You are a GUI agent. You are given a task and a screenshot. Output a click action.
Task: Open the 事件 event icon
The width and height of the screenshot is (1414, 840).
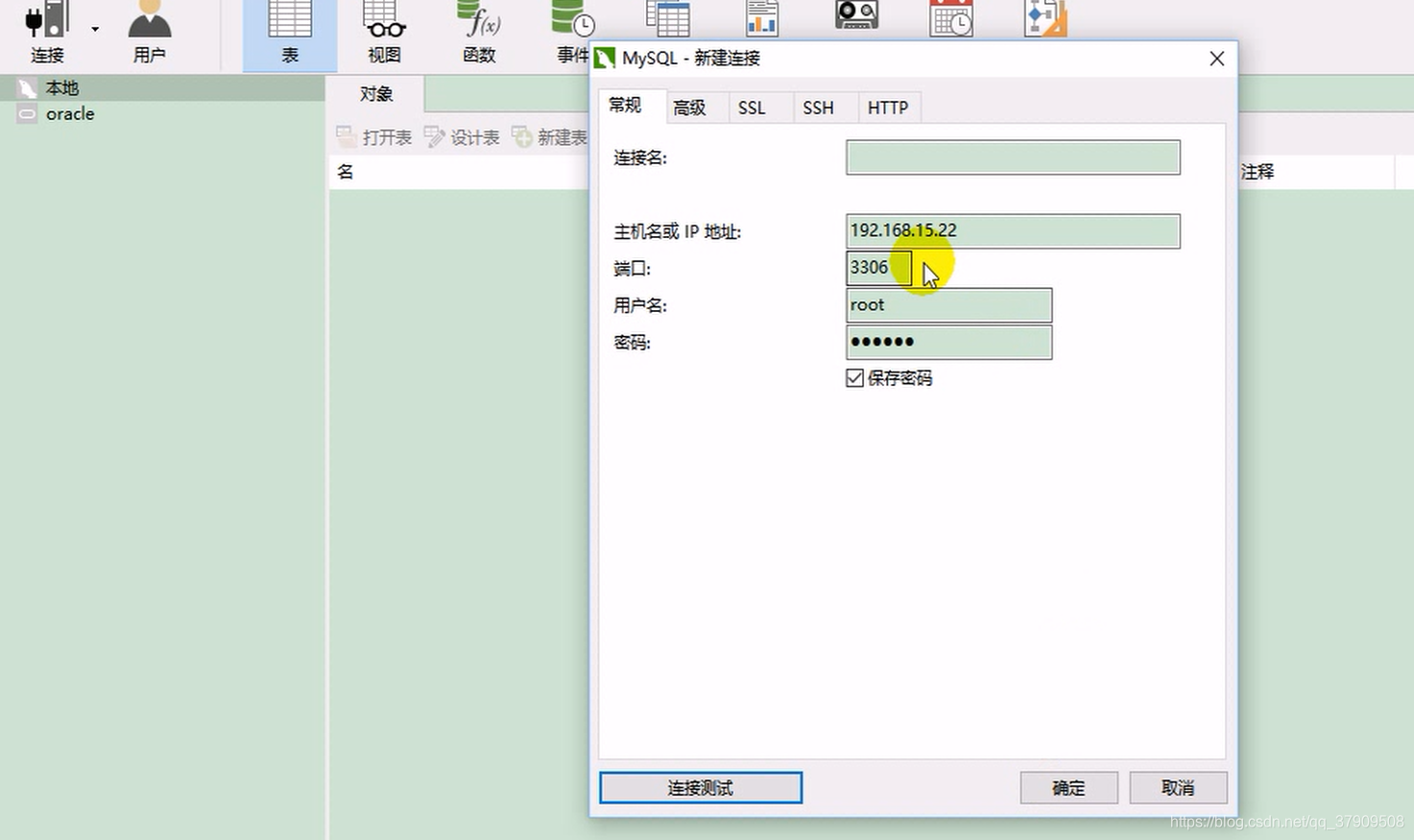[573, 21]
